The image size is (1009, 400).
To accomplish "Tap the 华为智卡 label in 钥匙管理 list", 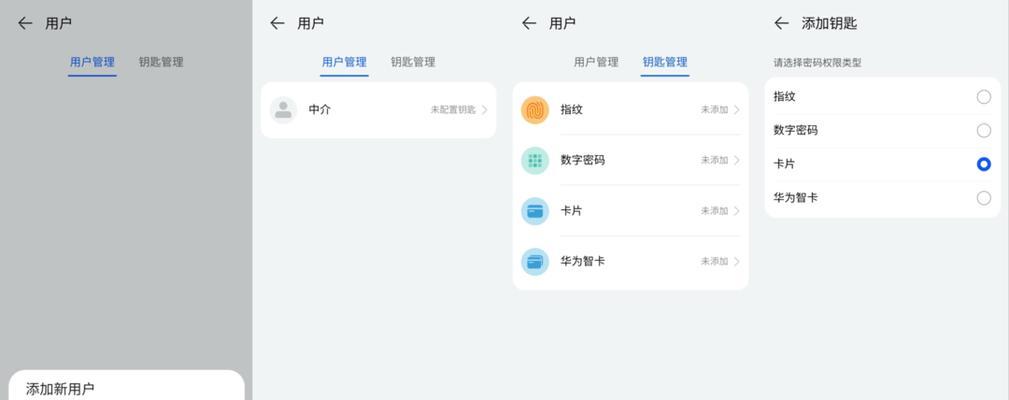I will pyautogui.click(x=582, y=262).
